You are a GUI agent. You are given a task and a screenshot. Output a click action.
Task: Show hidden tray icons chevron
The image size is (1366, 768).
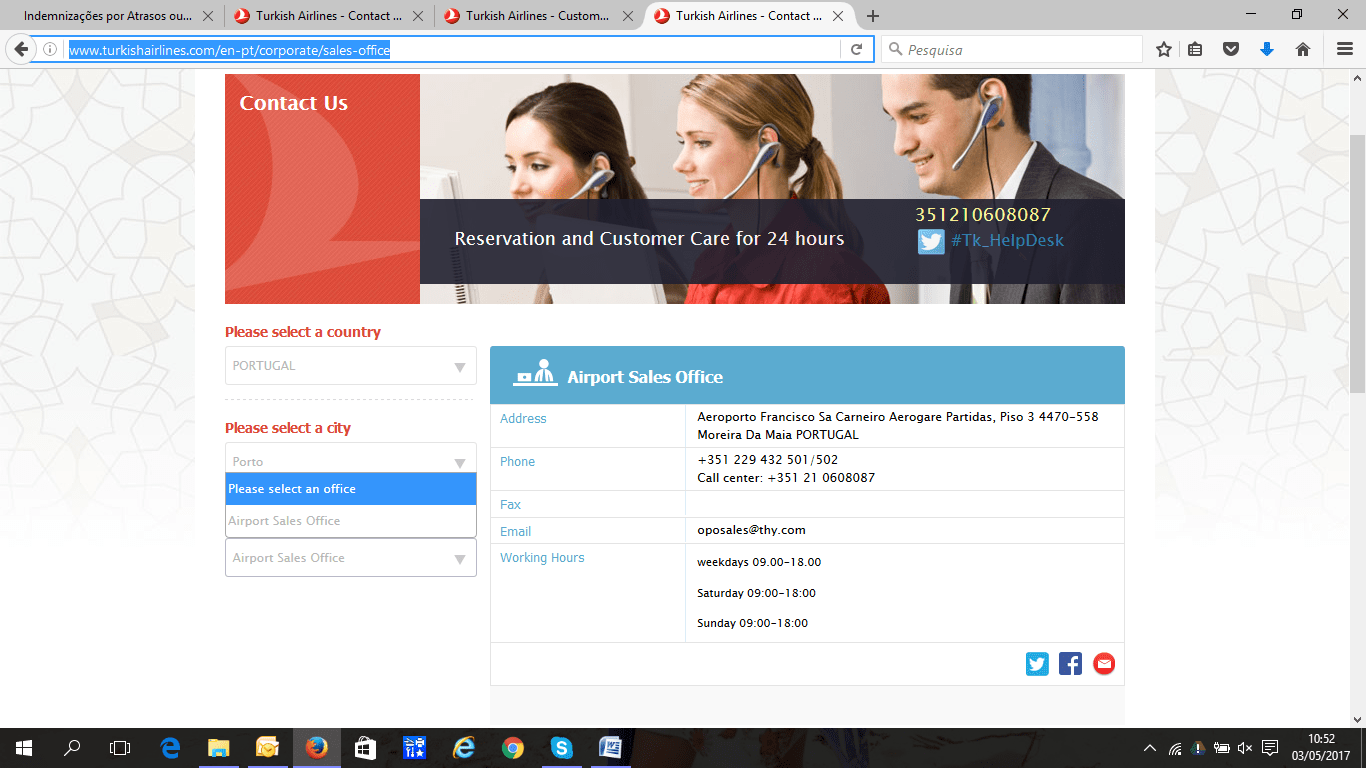tap(1150, 748)
